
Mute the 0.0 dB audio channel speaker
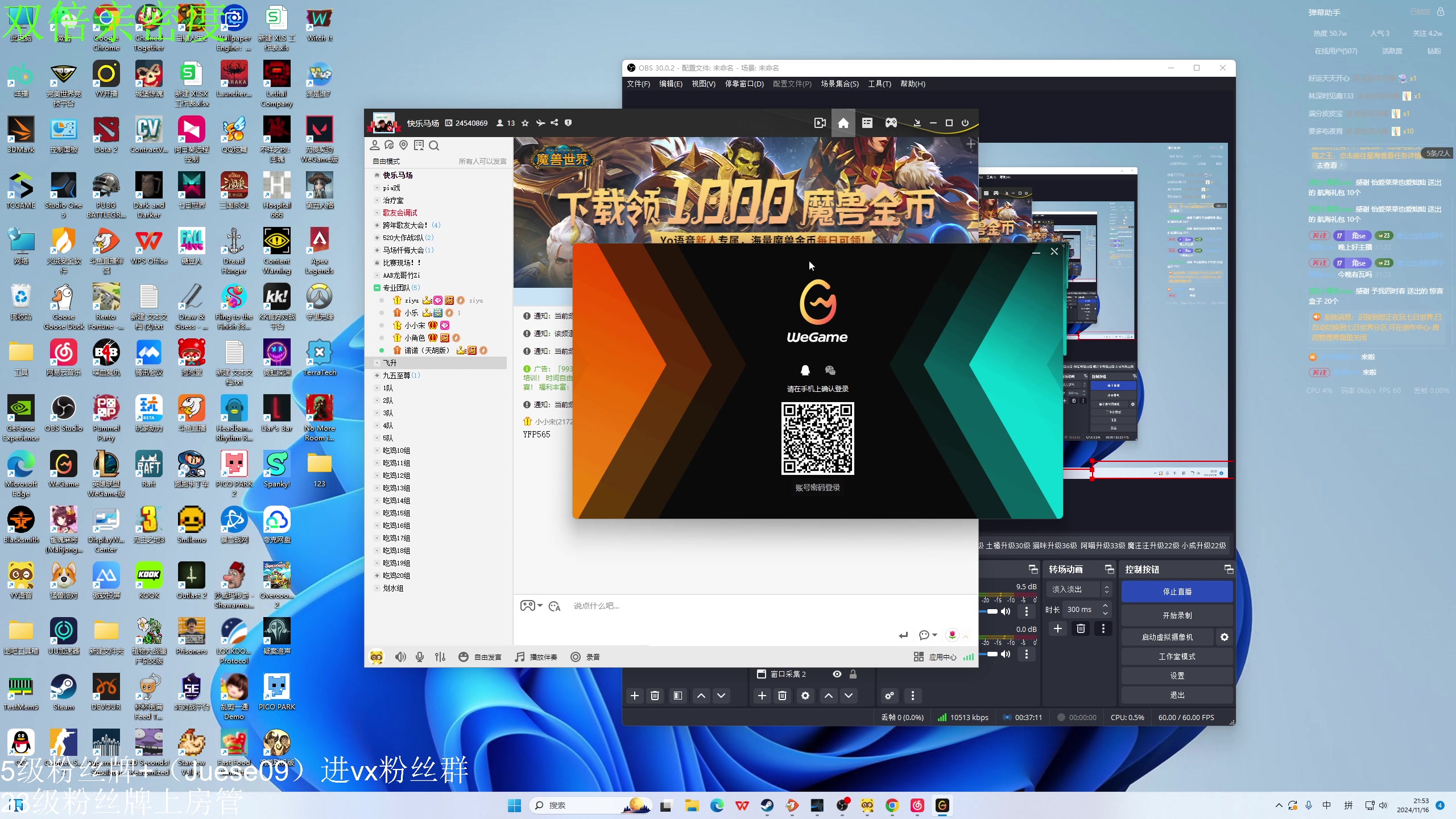[x=1006, y=654]
